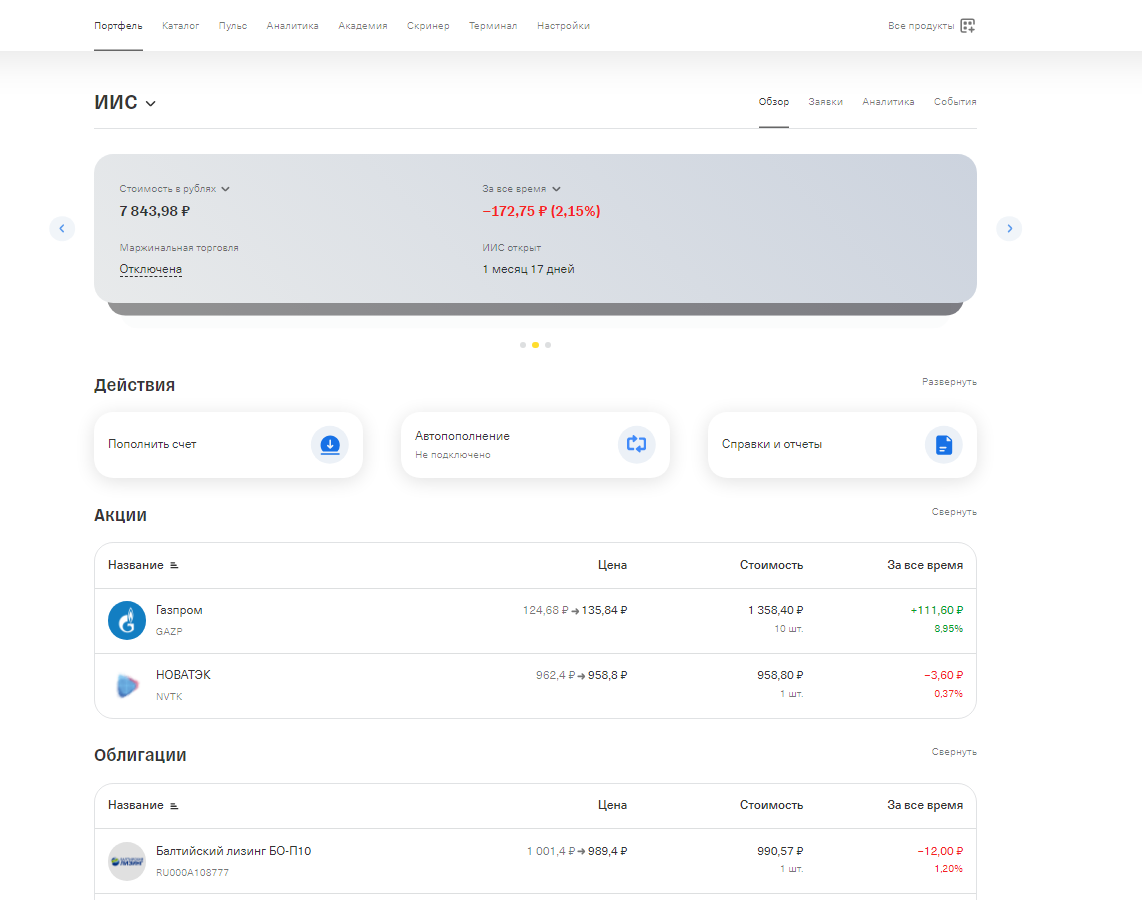Click Стоимость column header in Облигации
This screenshot has width=1142, height=900.
tap(771, 805)
